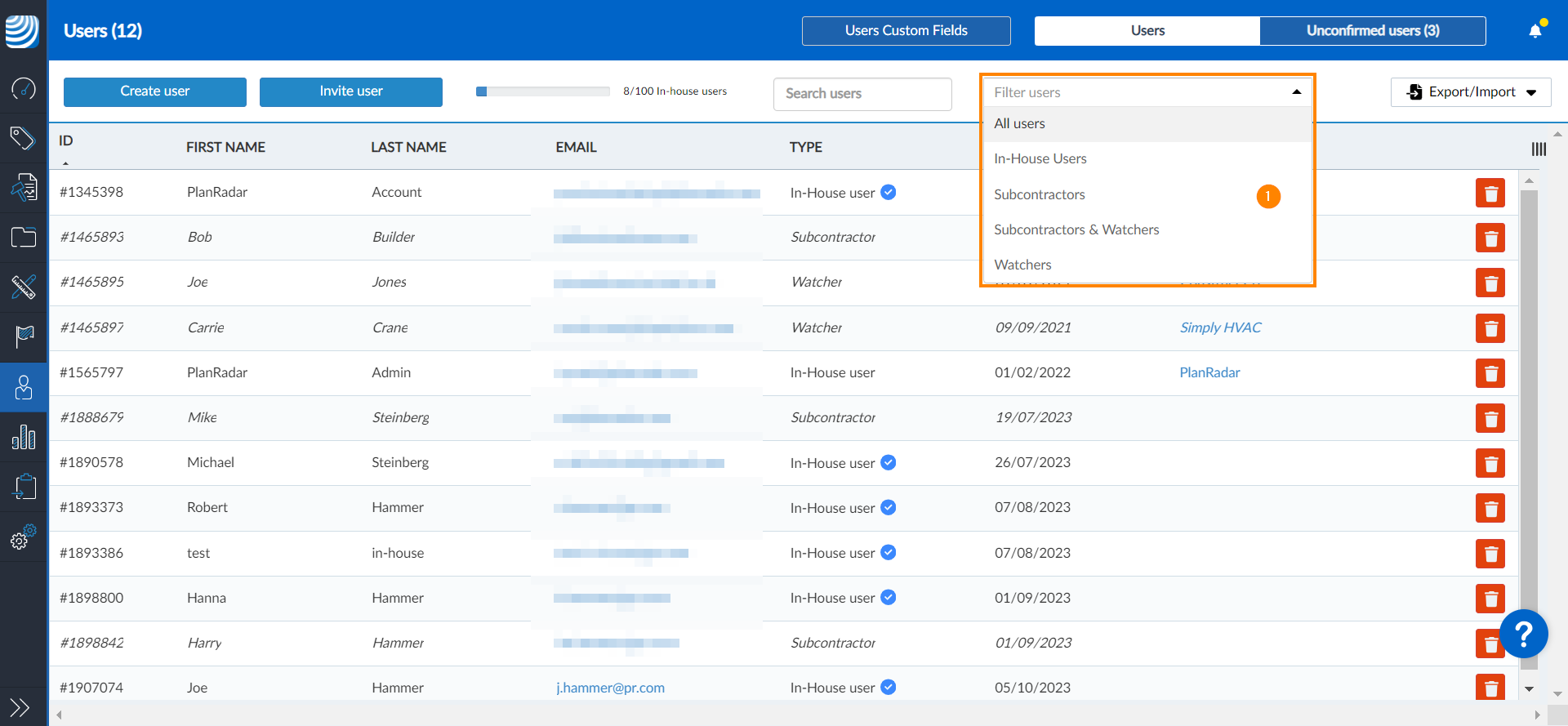This screenshot has height=726, width=1568.
Task: Click the verified badge for PlanRadar Account
Action: tap(889, 192)
